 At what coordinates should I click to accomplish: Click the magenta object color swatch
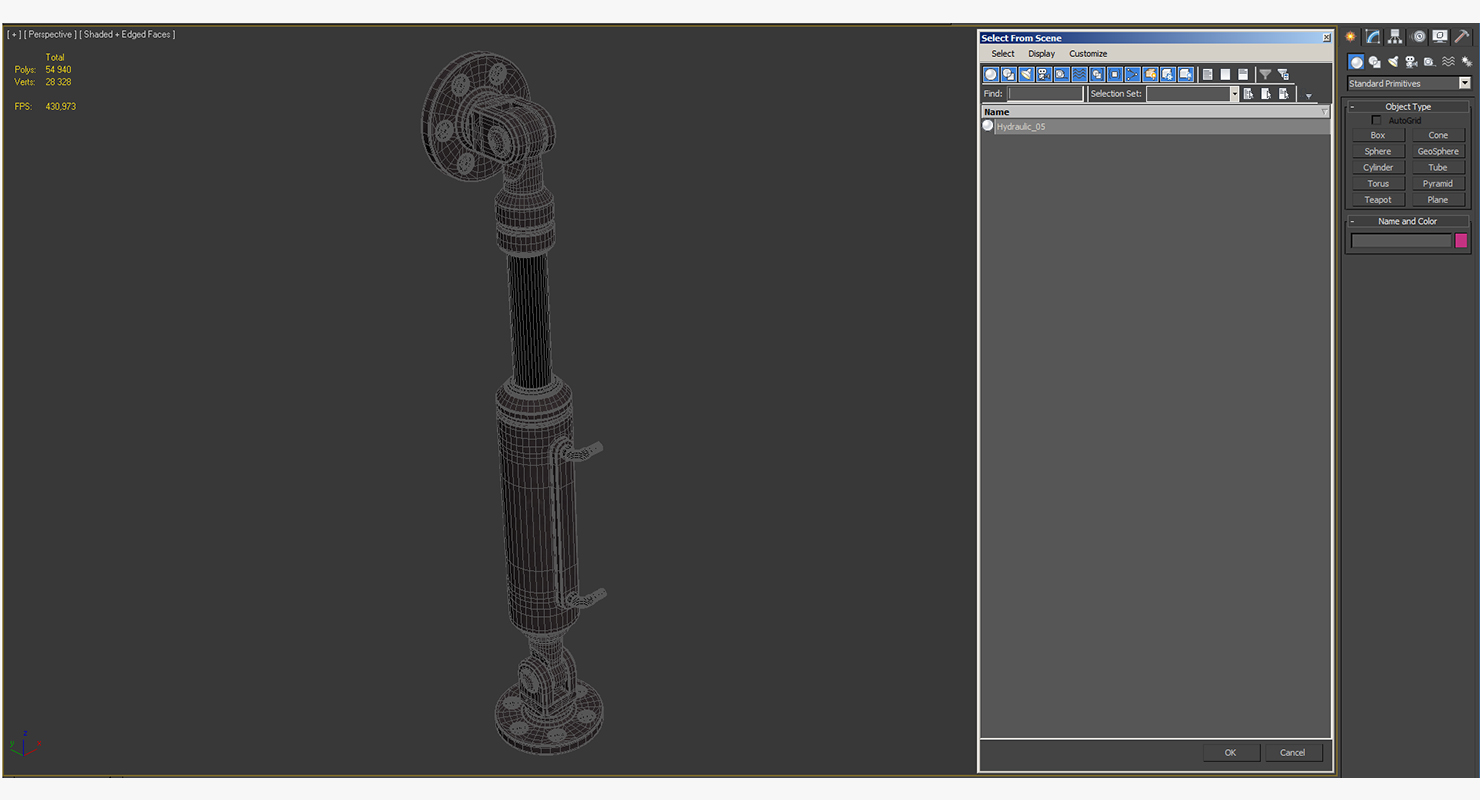[1461, 240]
